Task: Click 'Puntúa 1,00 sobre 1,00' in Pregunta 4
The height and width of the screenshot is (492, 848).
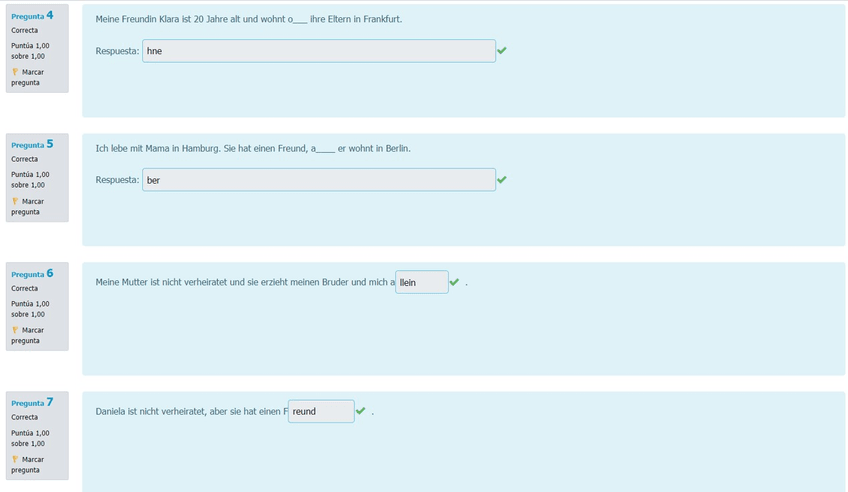Action: coord(30,51)
